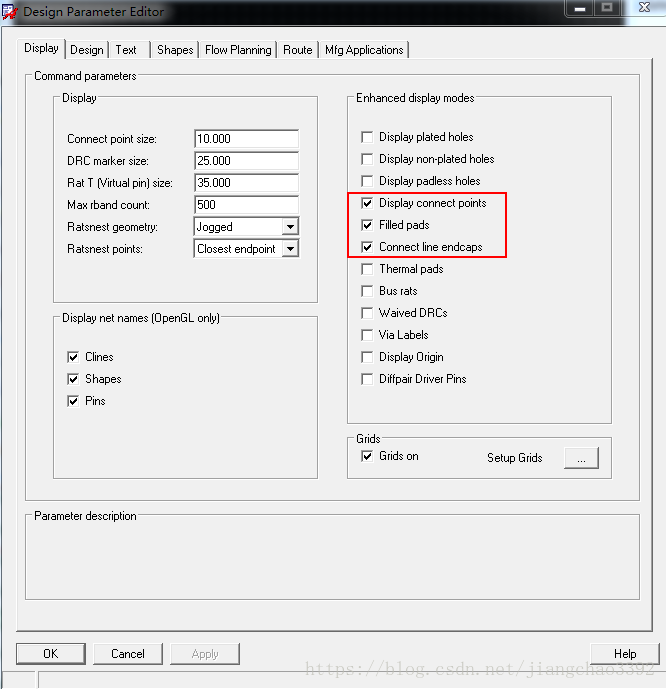Click the Connect point size field
This screenshot has width=666, height=689.
(x=246, y=139)
